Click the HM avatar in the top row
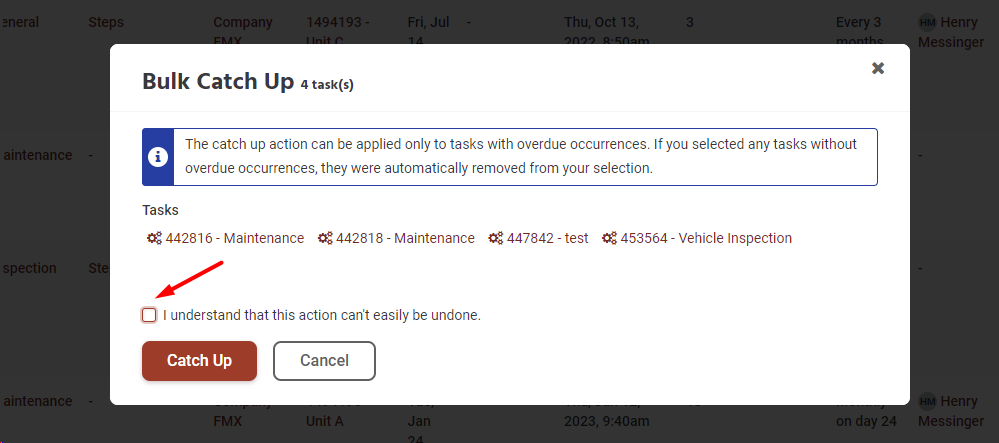The width and height of the screenshot is (999, 443). [927, 22]
